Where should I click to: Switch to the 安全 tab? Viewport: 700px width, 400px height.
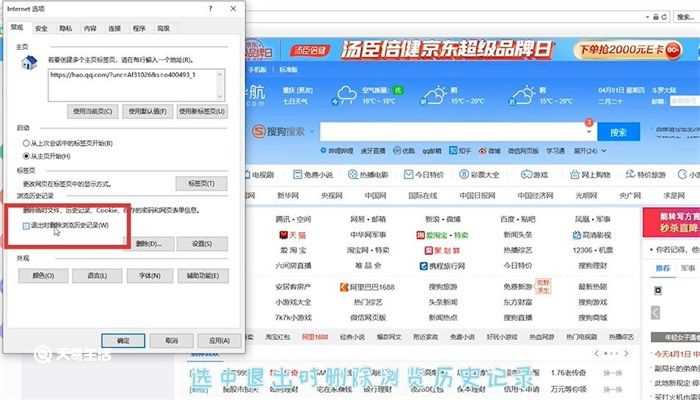coord(42,28)
